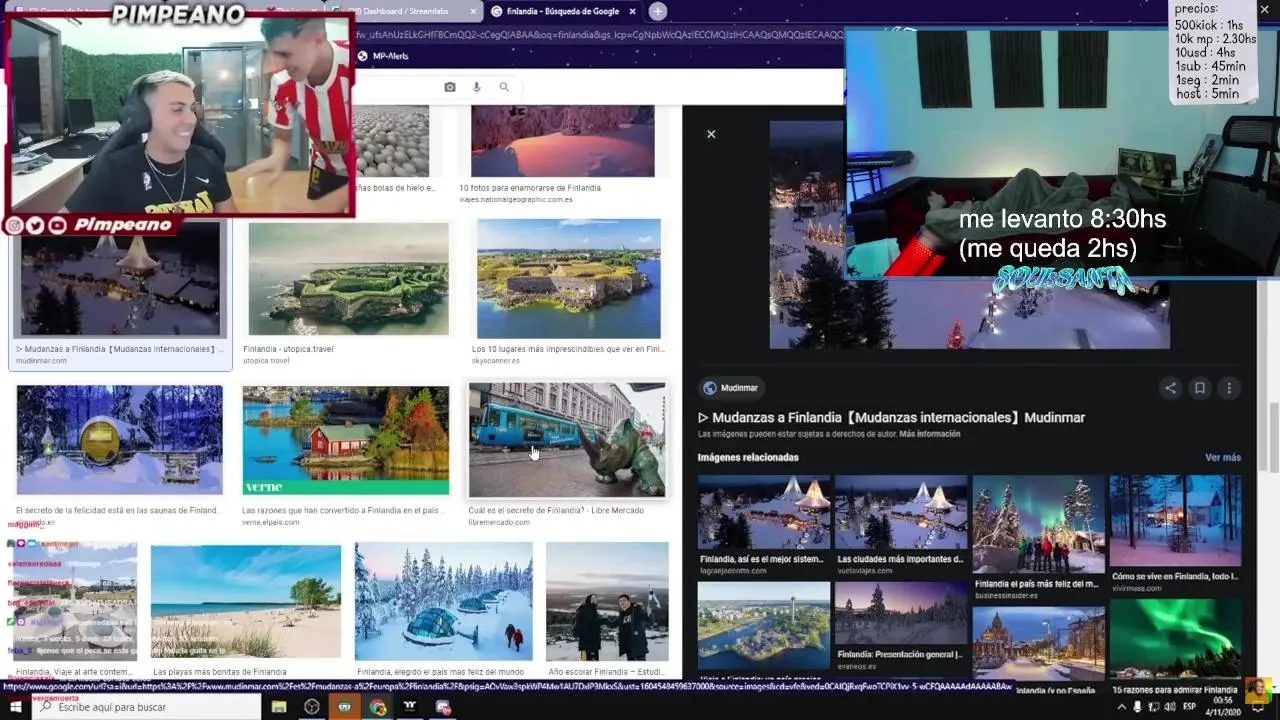Image resolution: width=1280 pixels, height=720 pixels.
Task: Open related image 'Finlandia: Presentación general'
Action: click(x=901, y=613)
